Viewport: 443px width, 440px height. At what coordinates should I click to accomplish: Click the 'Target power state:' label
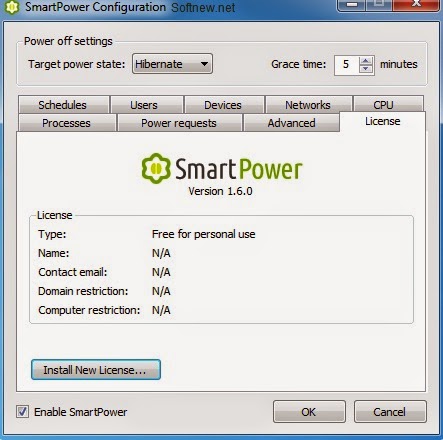[76, 64]
